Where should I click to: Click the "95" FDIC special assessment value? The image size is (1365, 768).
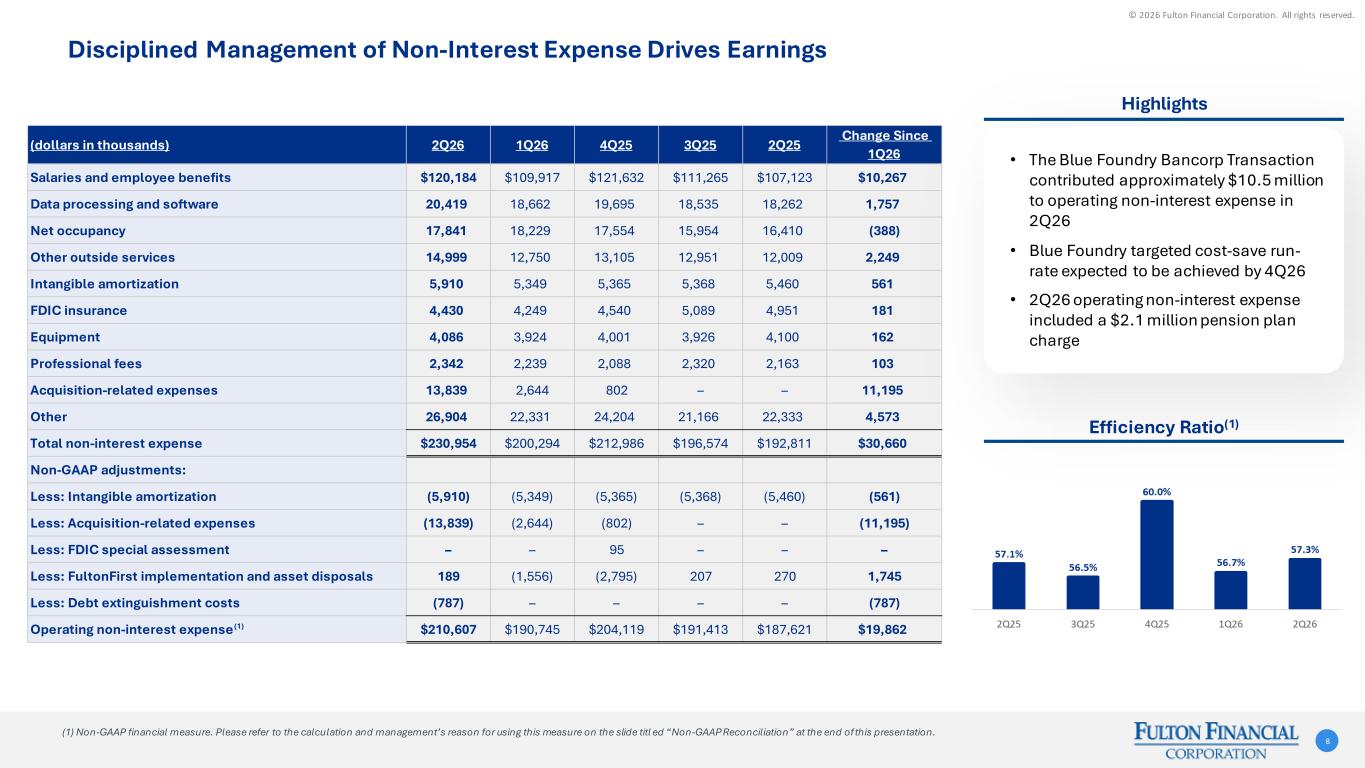tap(616, 549)
